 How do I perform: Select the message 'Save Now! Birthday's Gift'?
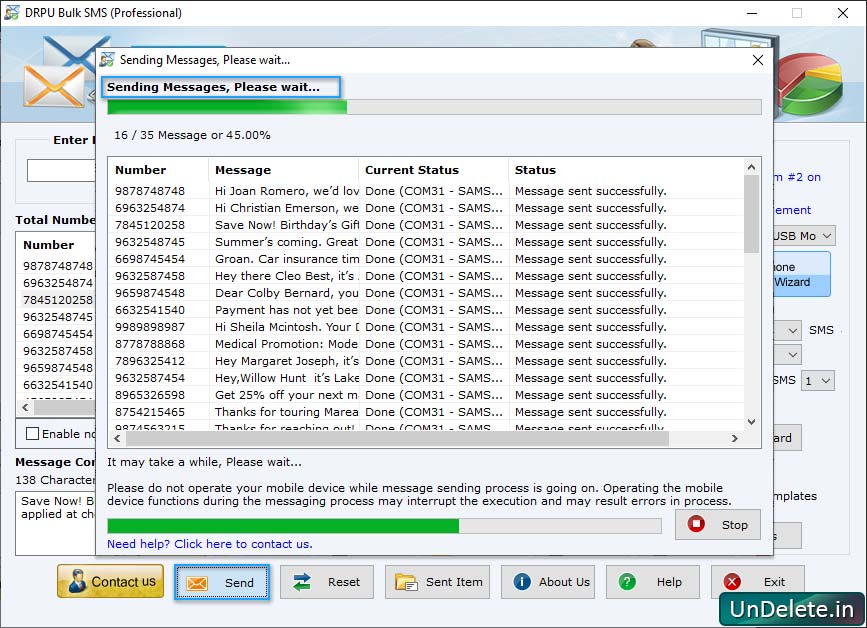(426, 226)
